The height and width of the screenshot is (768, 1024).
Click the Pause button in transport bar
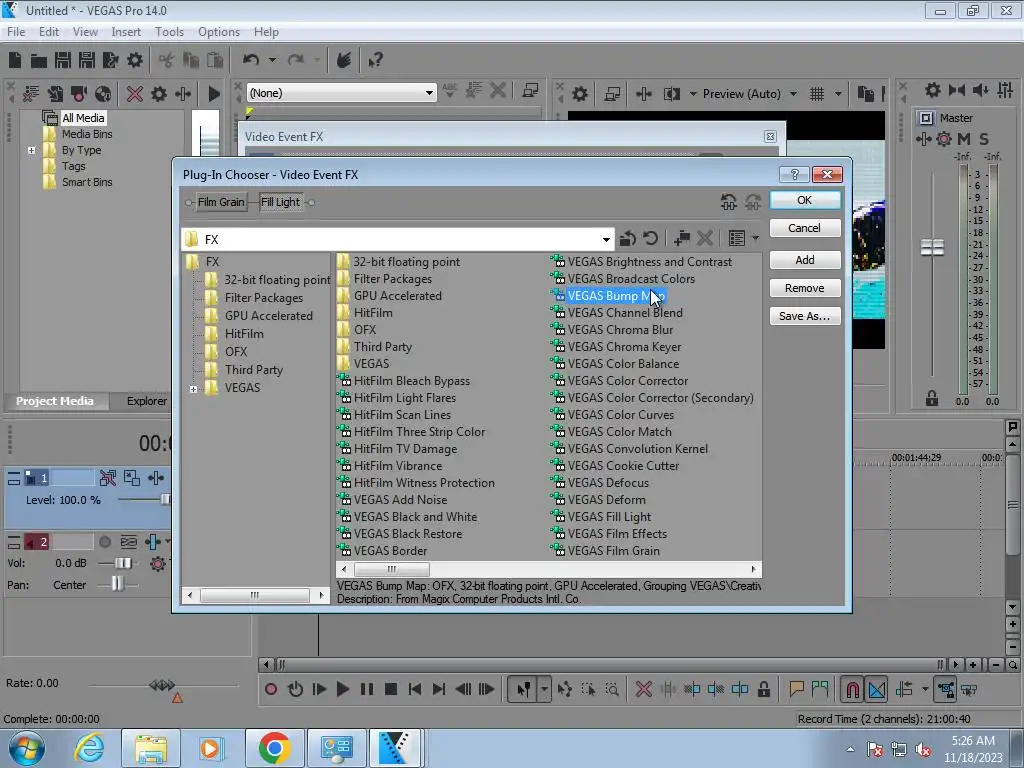[x=367, y=689]
